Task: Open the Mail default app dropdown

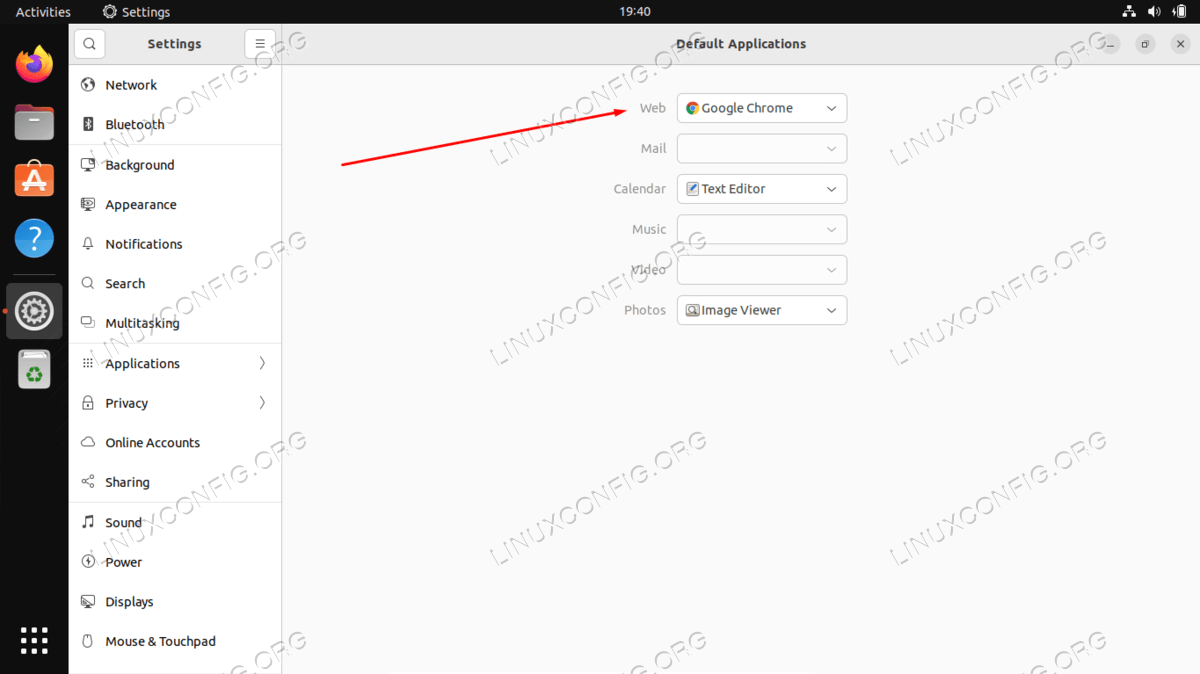Action: [x=762, y=148]
